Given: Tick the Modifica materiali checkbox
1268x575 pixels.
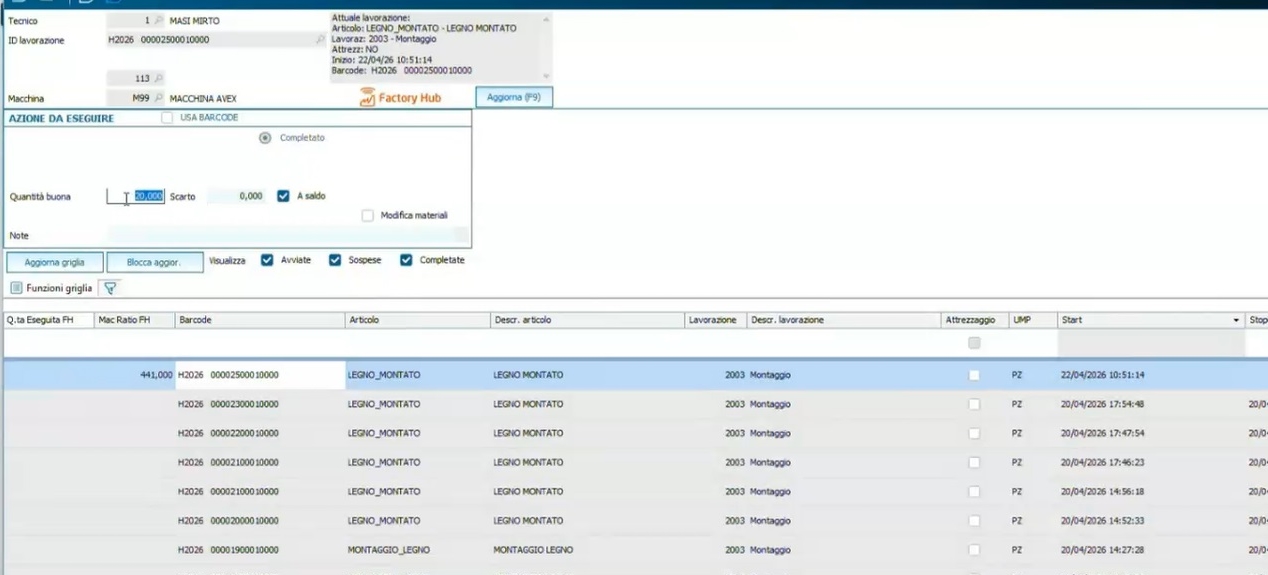Looking at the screenshot, I should 368,215.
